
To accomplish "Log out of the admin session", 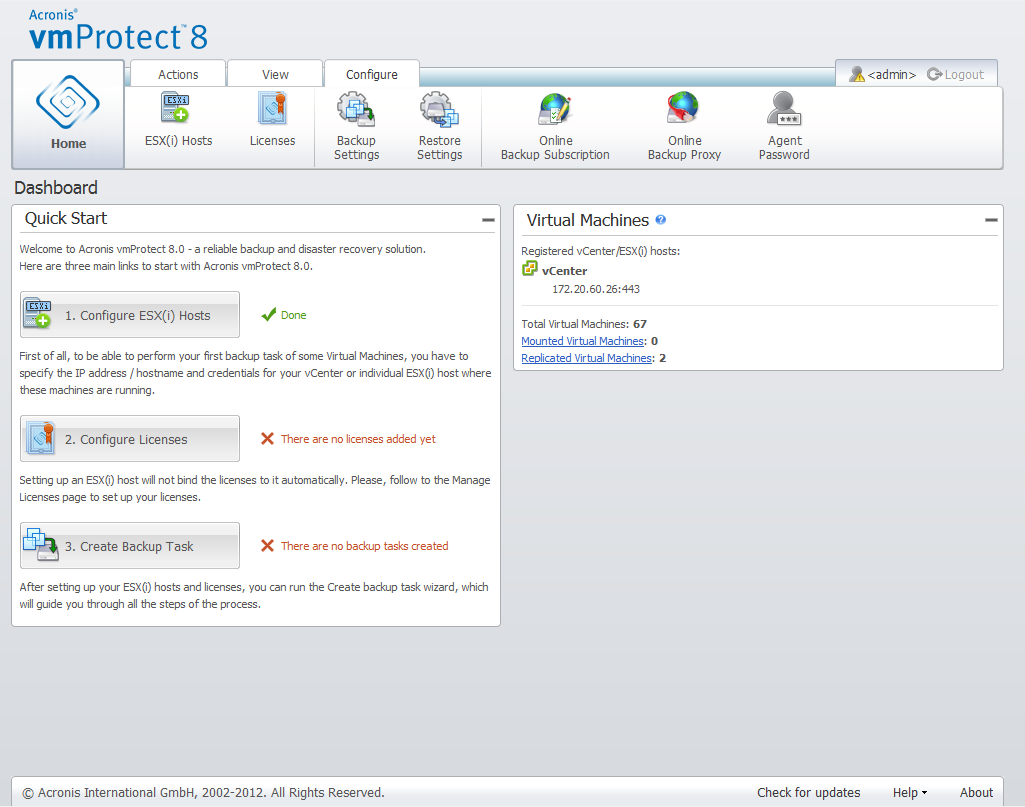I will [955, 74].
